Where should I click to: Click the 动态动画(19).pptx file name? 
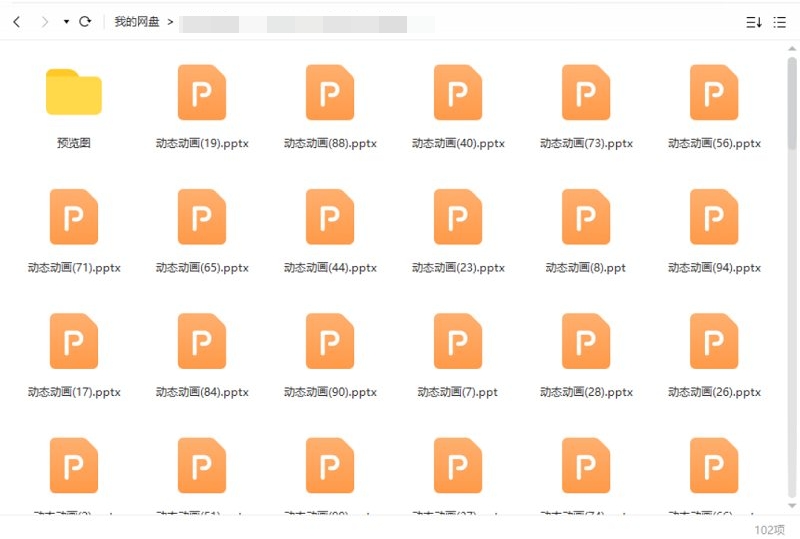[202, 143]
